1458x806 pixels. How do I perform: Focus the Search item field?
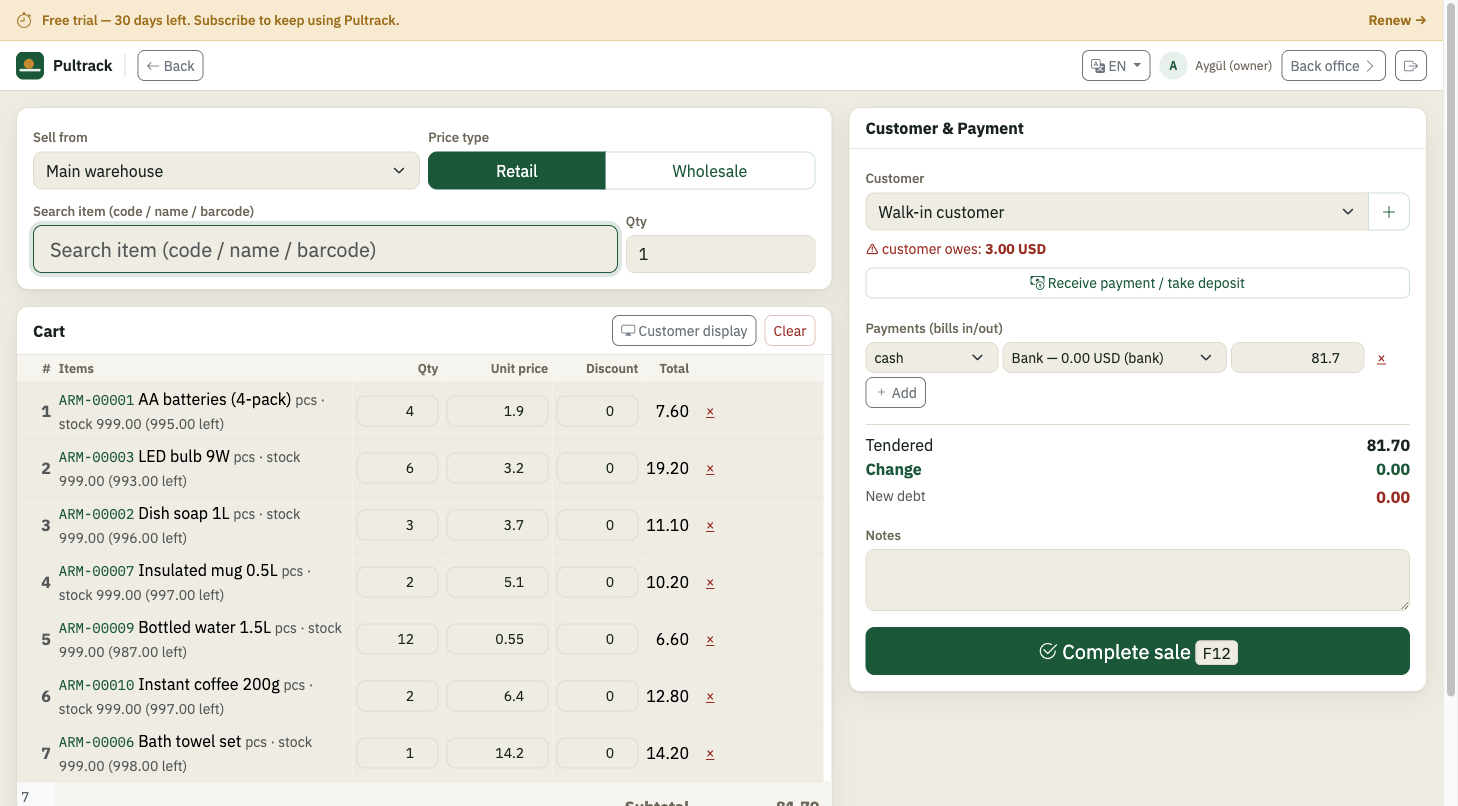click(325, 250)
